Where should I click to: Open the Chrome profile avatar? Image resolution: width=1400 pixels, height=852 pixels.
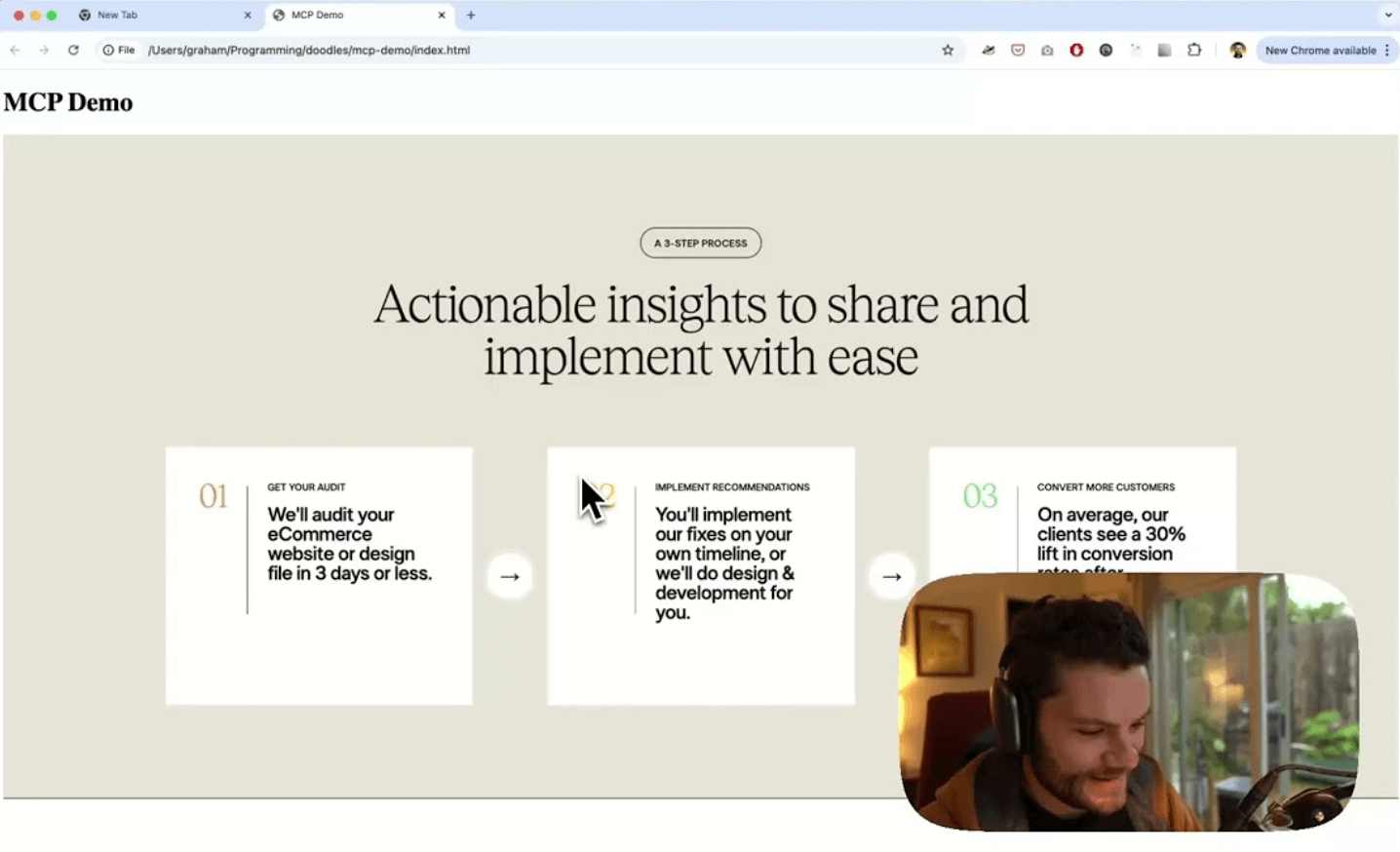click(1237, 50)
